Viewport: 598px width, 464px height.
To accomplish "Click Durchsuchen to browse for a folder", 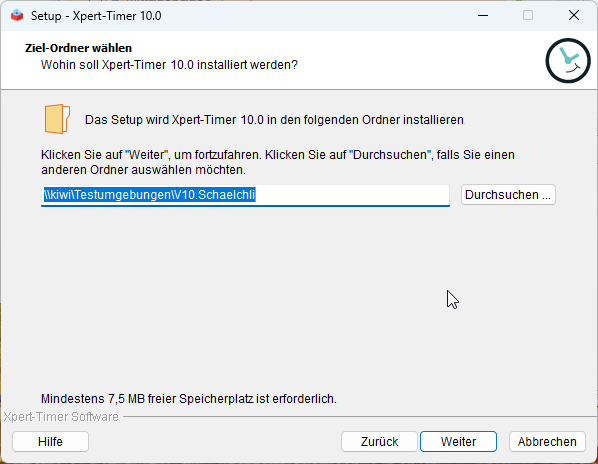I will (508, 195).
